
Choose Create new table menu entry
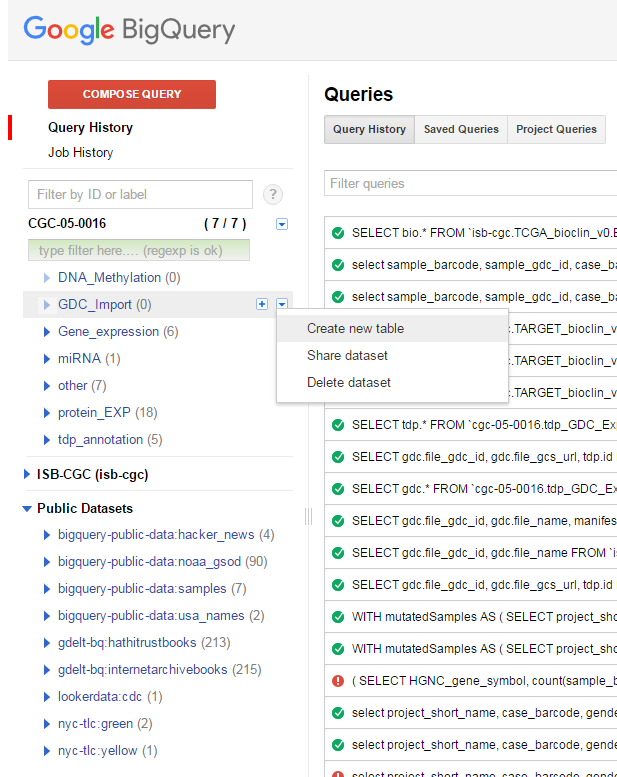point(393,329)
